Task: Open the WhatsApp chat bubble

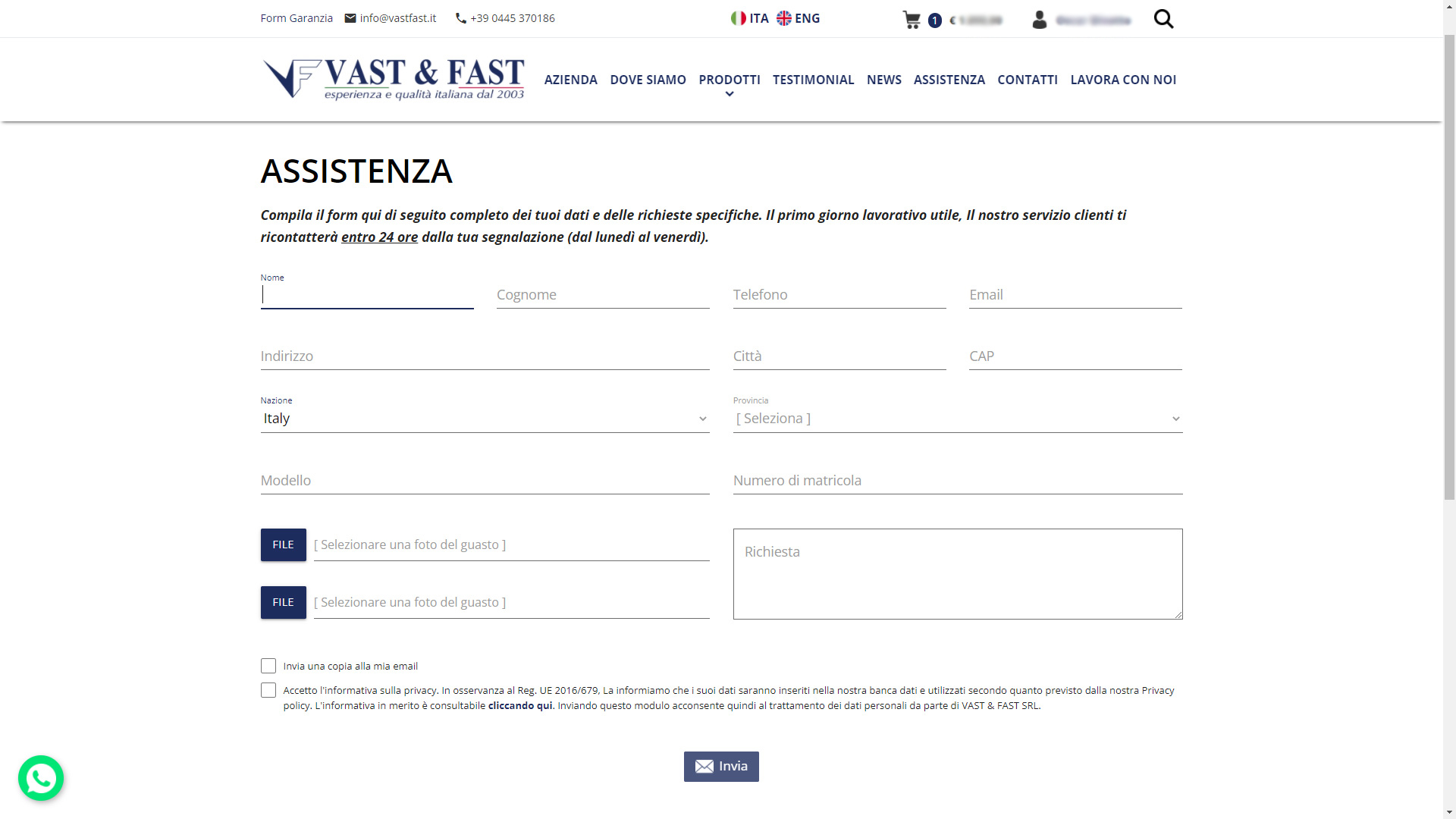Action: (x=41, y=778)
